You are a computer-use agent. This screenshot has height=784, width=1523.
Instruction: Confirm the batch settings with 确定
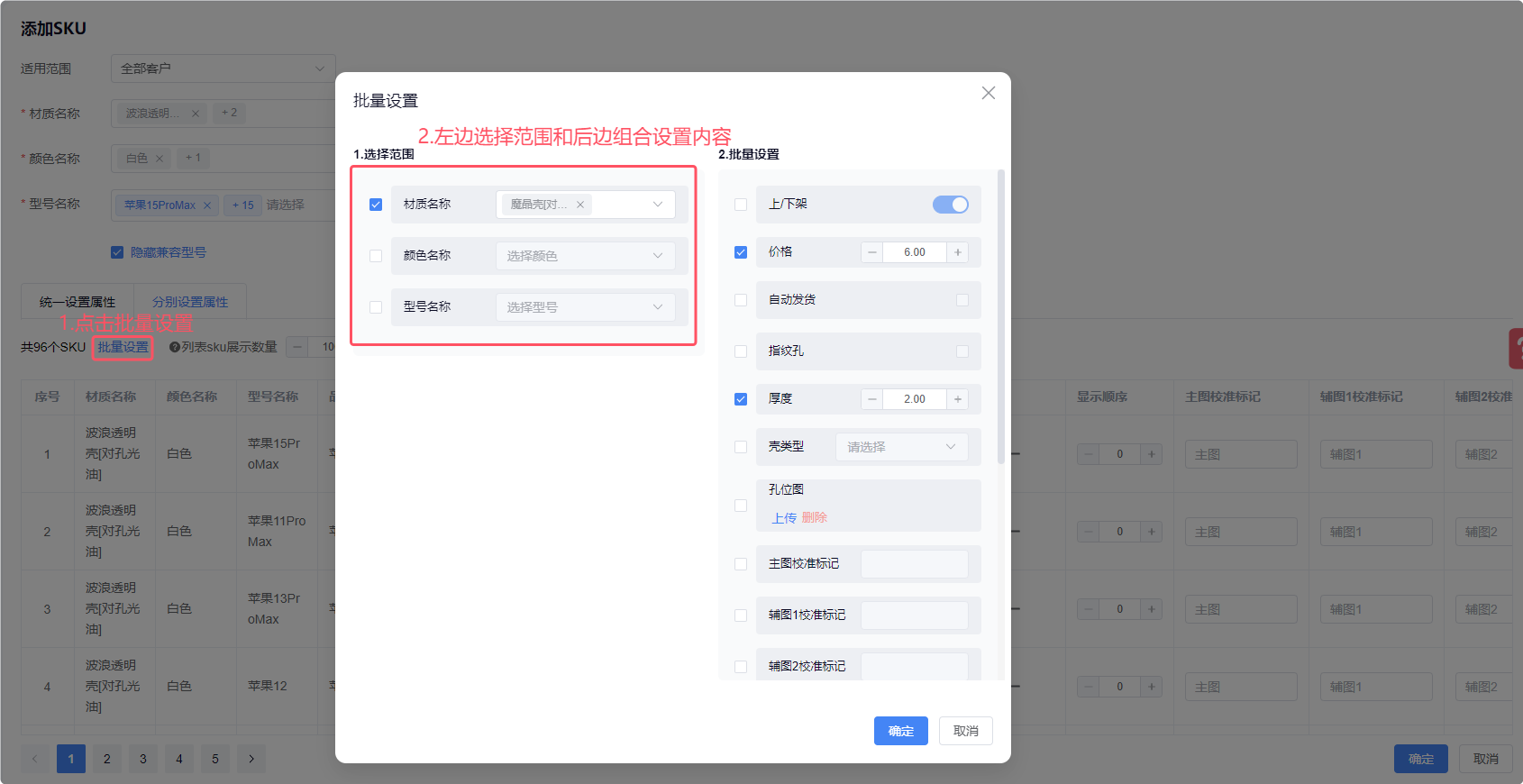(900, 731)
